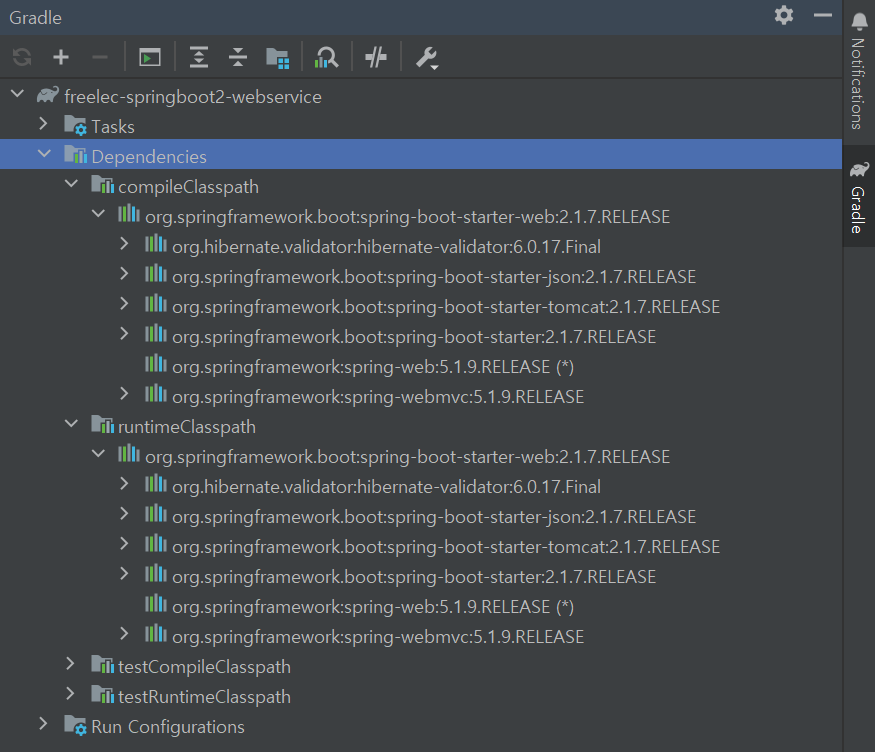Viewport: 875px width, 752px height.
Task: Select runtimeClasspath label
Action: click(x=187, y=427)
